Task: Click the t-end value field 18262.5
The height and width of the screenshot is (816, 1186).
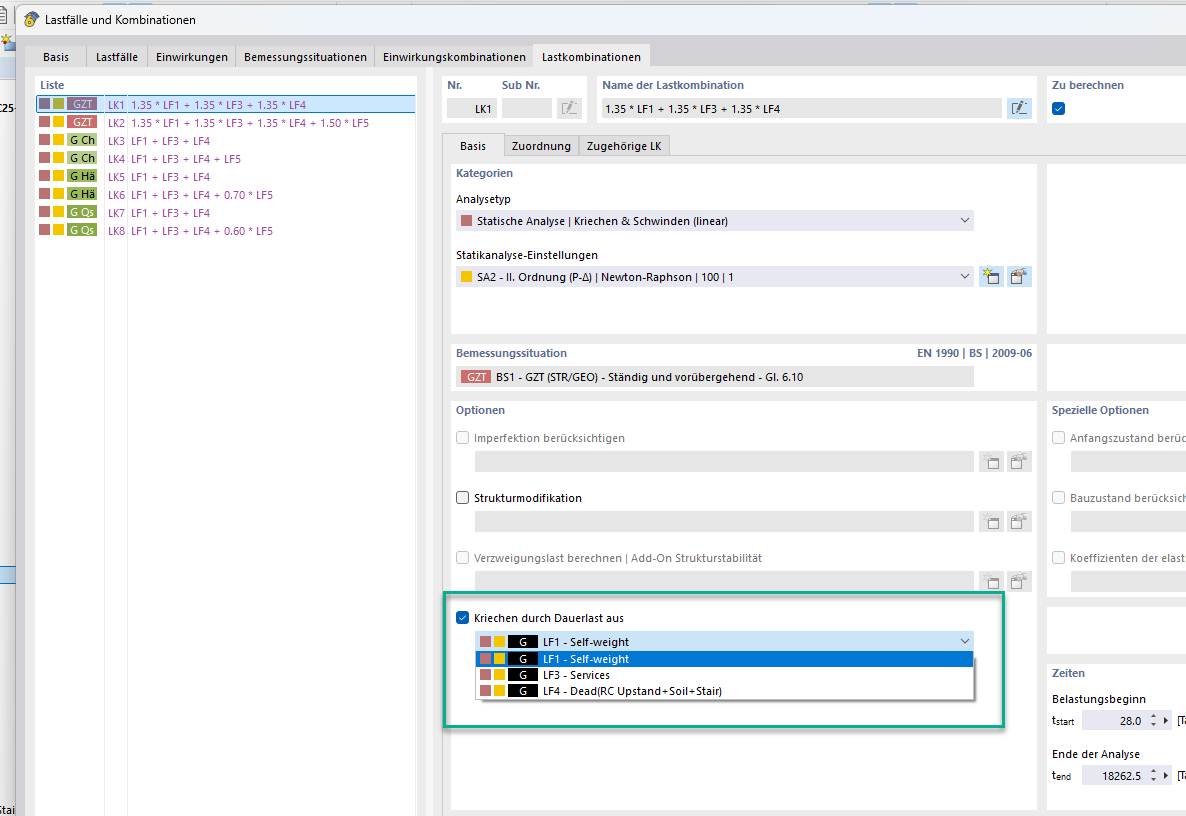Action: coord(1114,775)
